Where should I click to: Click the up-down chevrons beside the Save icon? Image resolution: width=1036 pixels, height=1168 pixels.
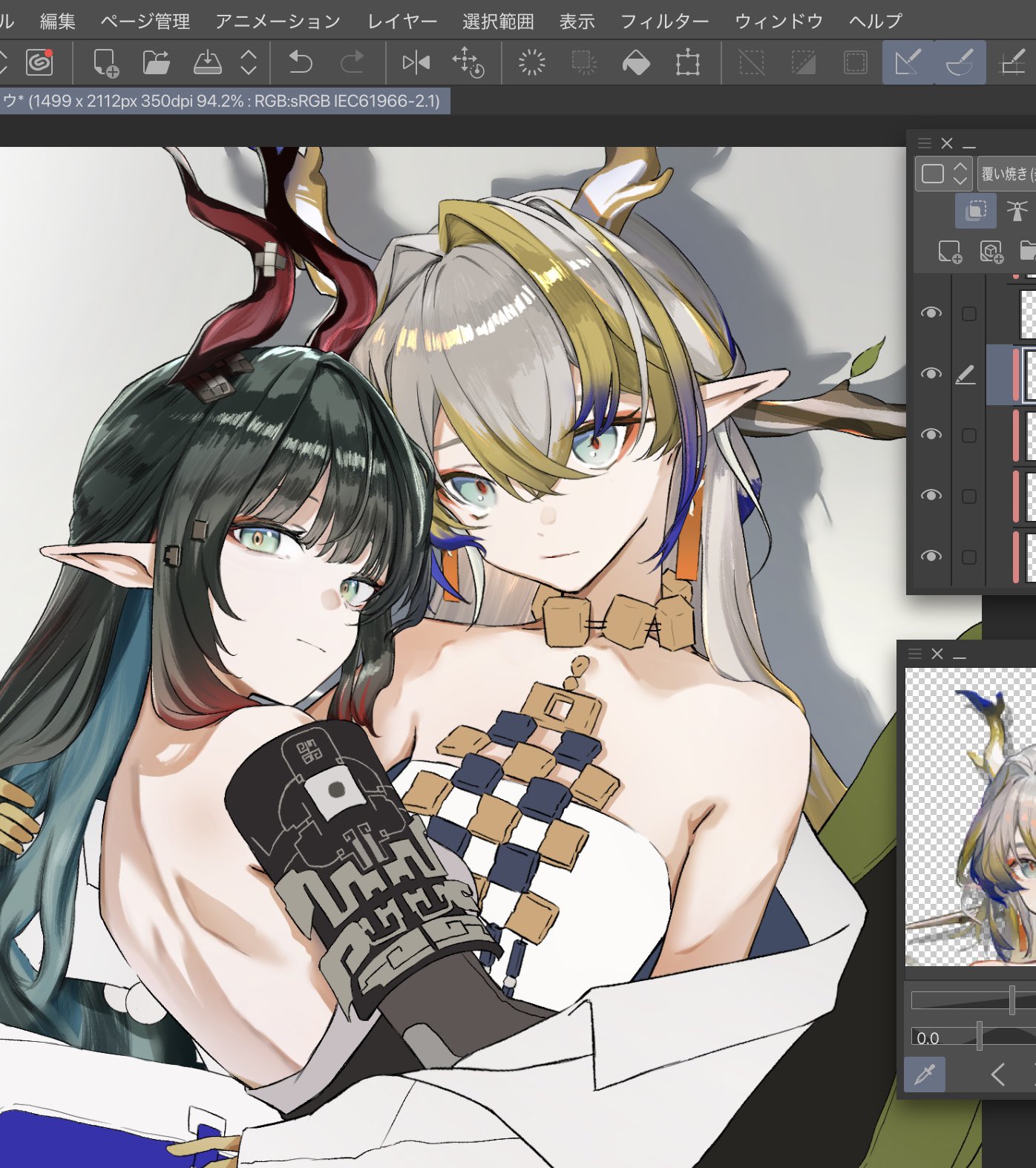(x=249, y=62)
